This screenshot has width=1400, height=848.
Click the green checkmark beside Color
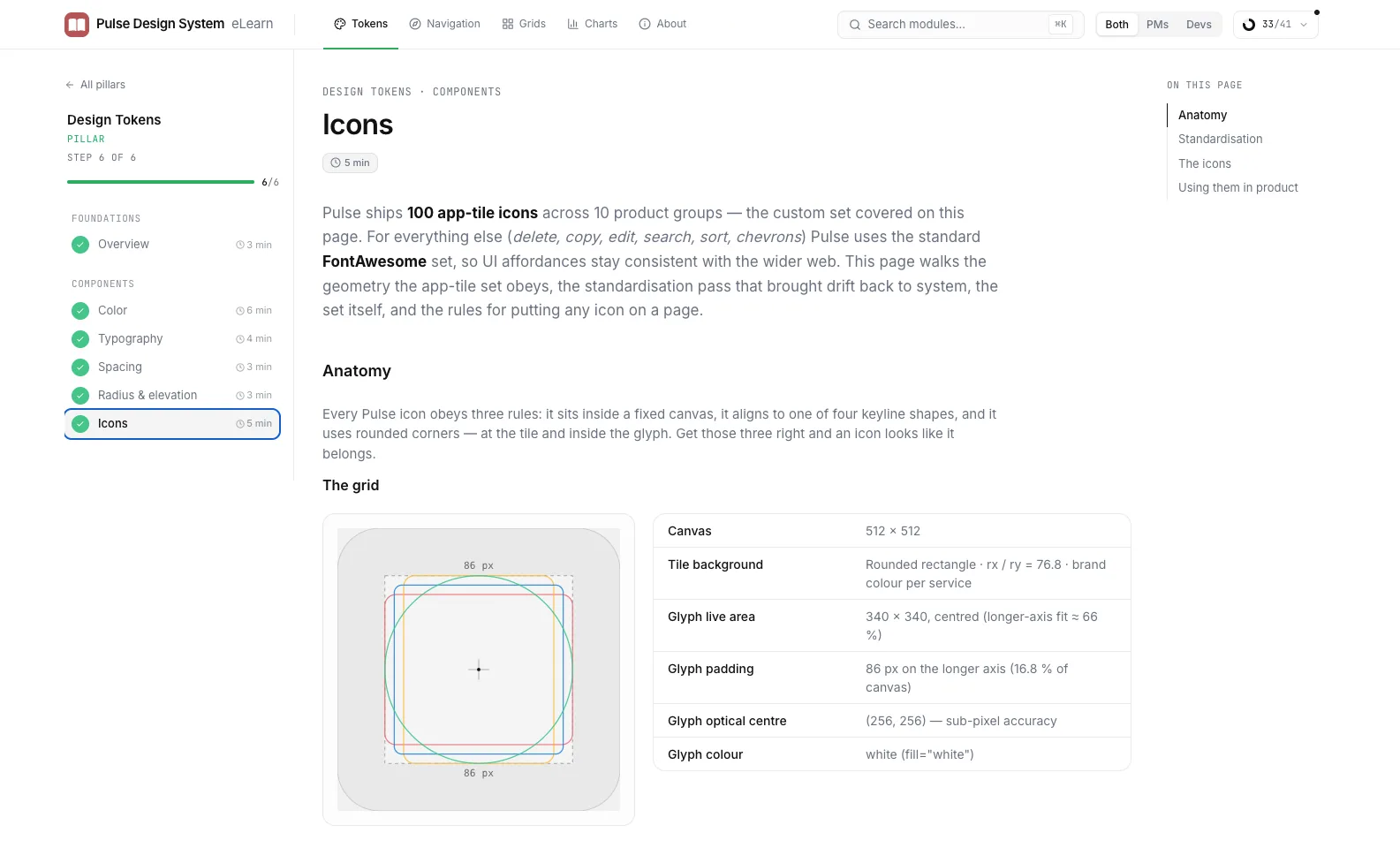(x=80, y=311)
